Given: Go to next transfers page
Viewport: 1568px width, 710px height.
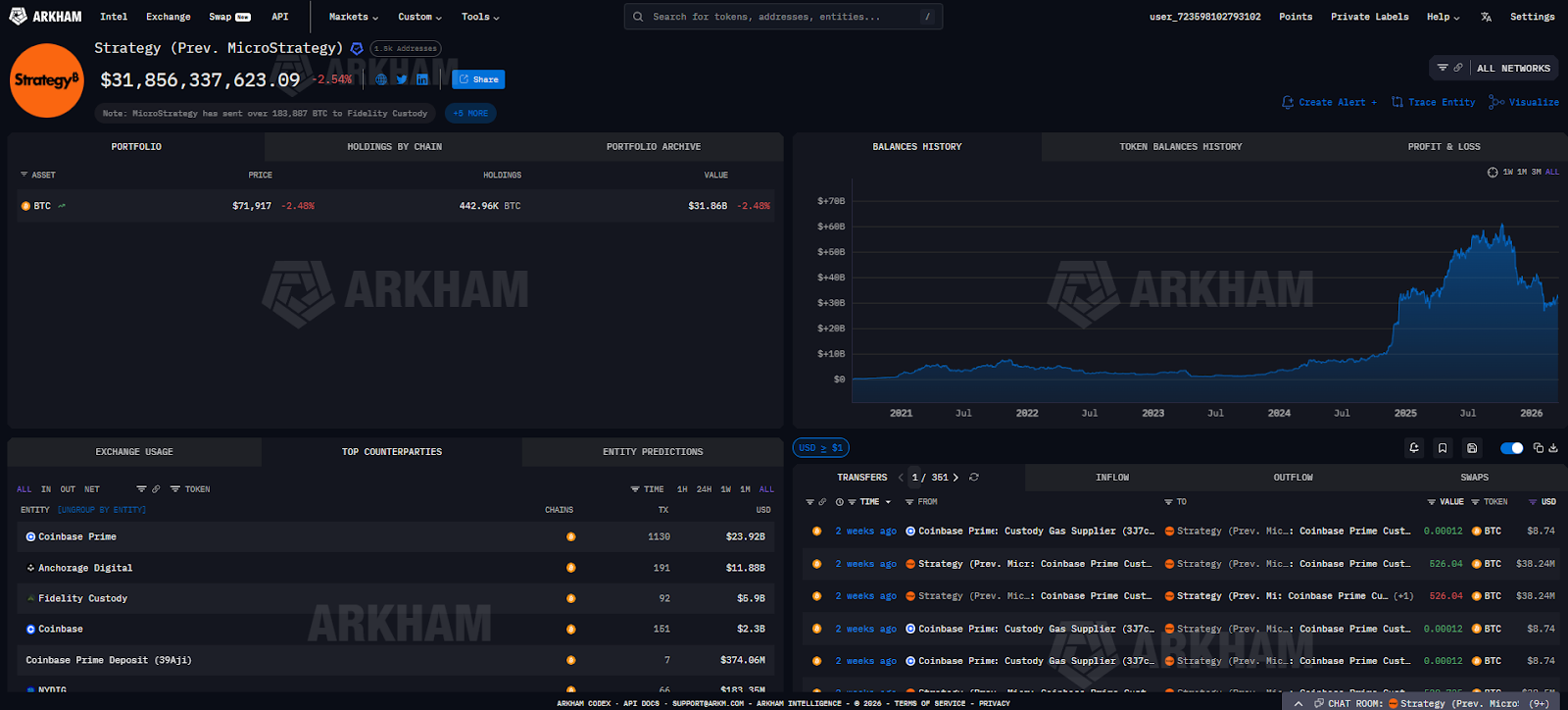Looking at the screenshot, I should (x=955, y=478).
